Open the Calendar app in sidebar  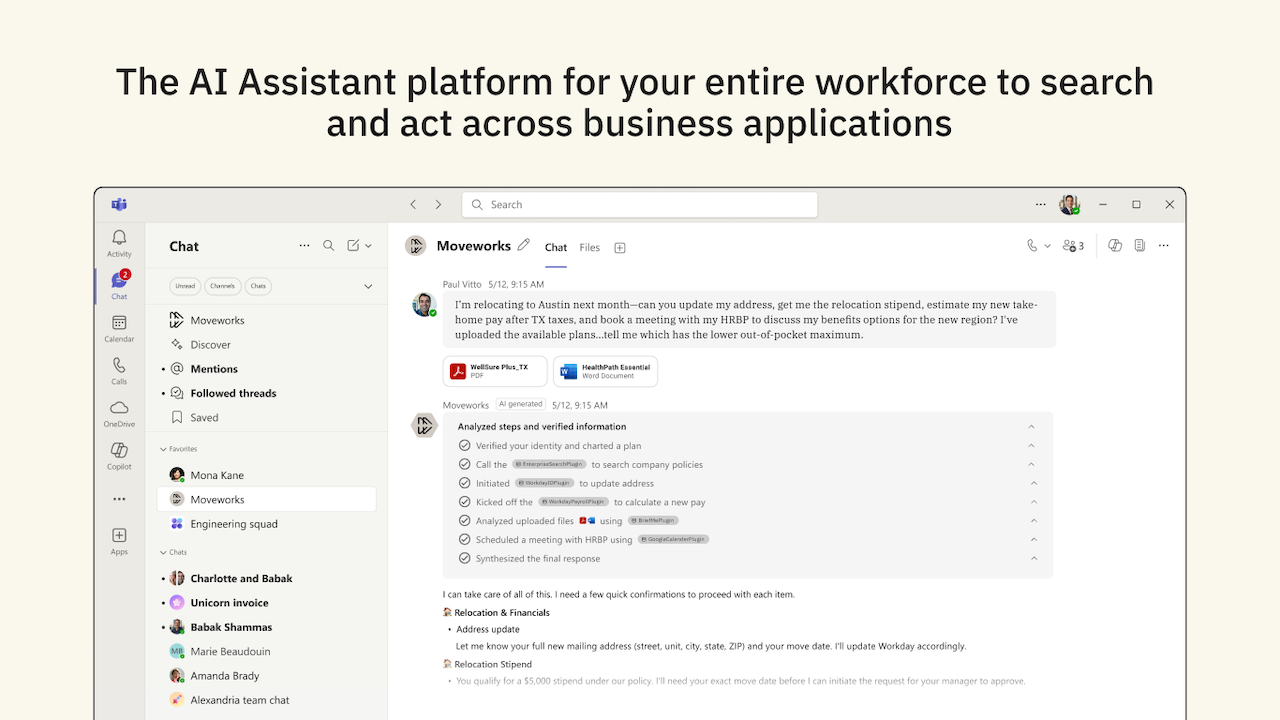[119, 328]
